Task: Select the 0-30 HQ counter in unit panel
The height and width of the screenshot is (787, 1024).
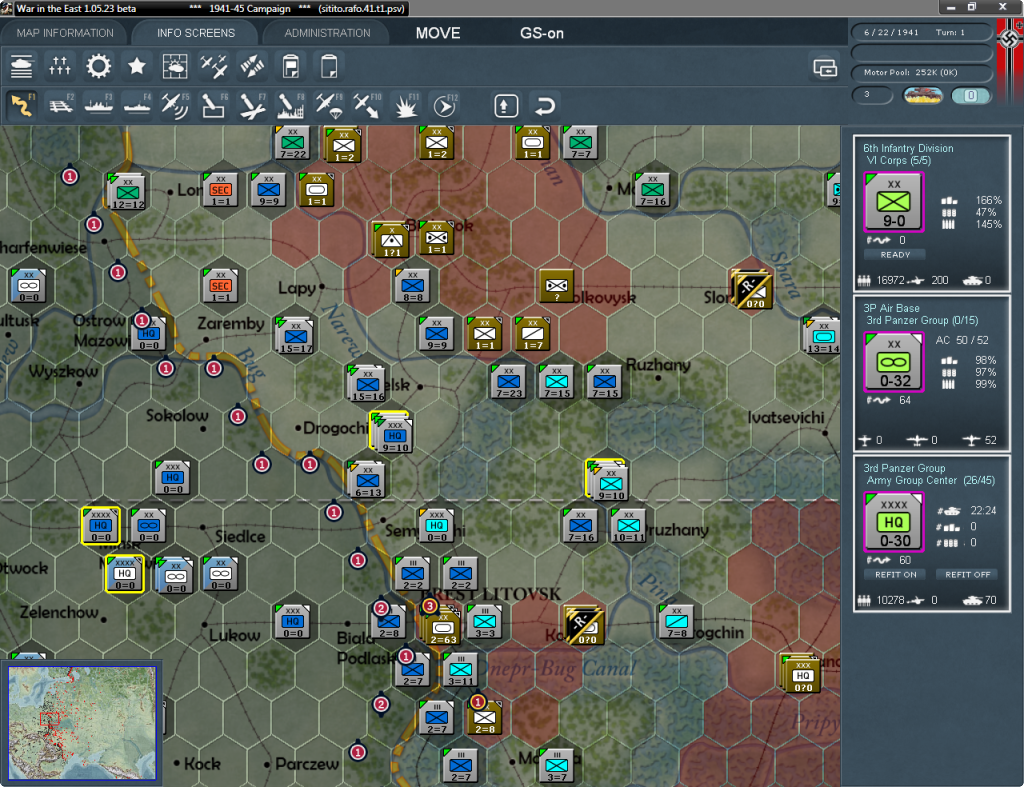Action: click(893, 522)
